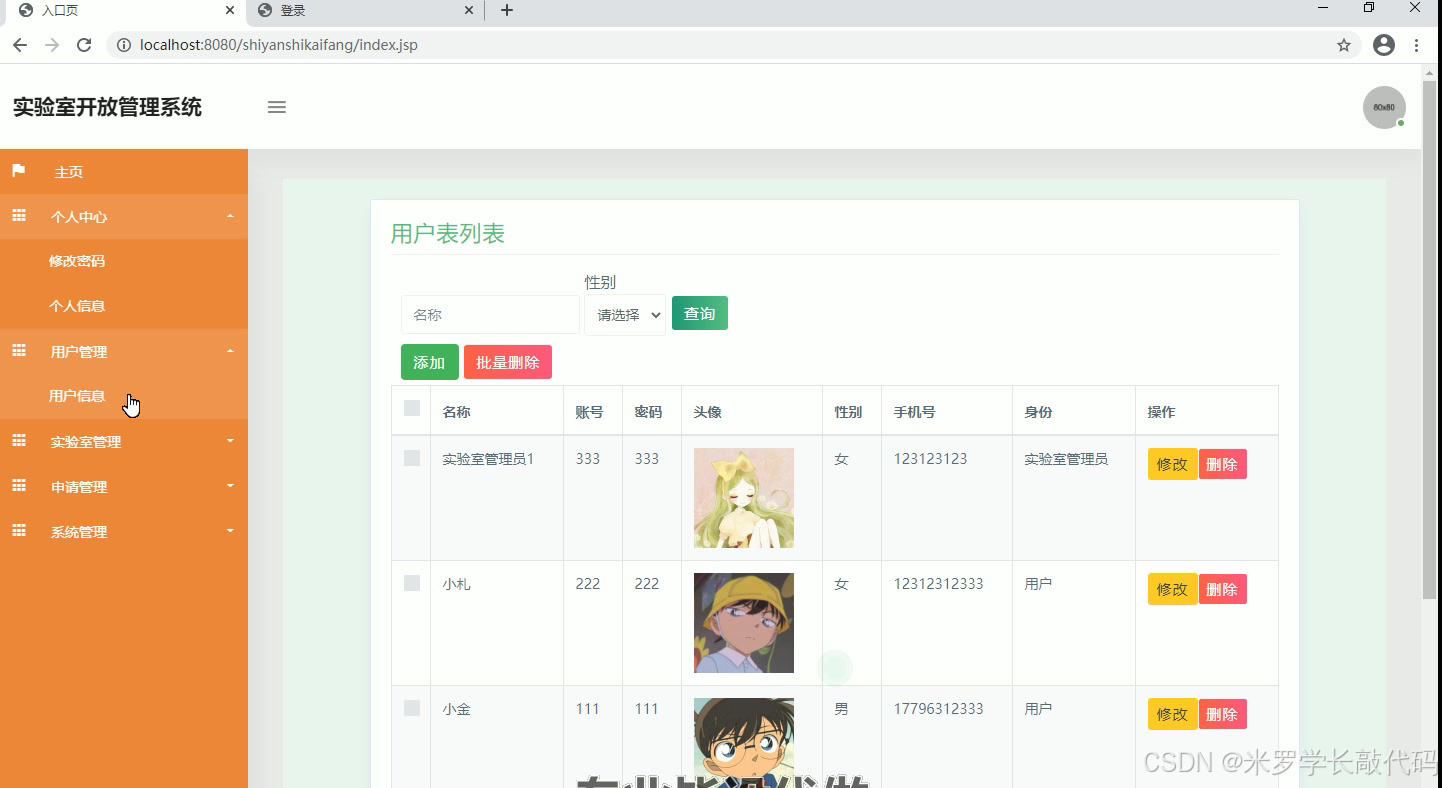
Task: Click the hamburger menu icon in the header
Action: [x=276, y=107]
